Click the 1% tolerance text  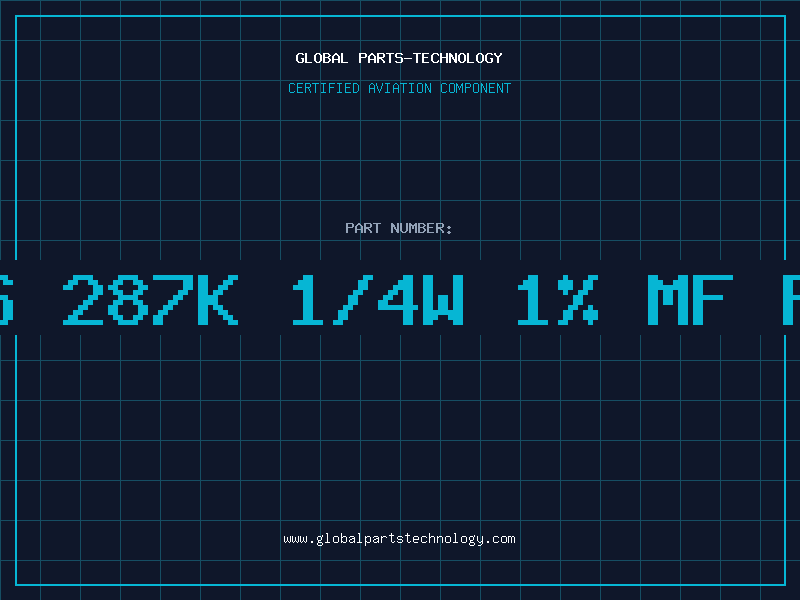tap(558, 299)
